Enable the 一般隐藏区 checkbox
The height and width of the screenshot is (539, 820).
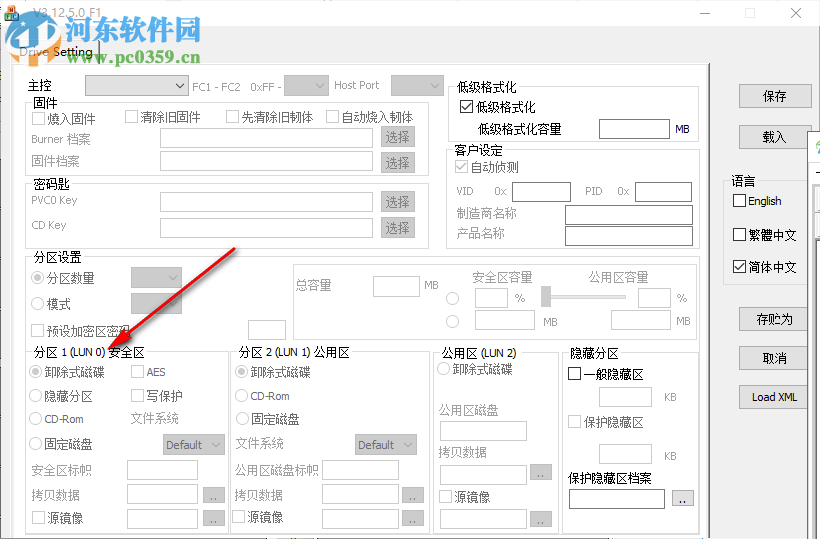coord(574,374)
